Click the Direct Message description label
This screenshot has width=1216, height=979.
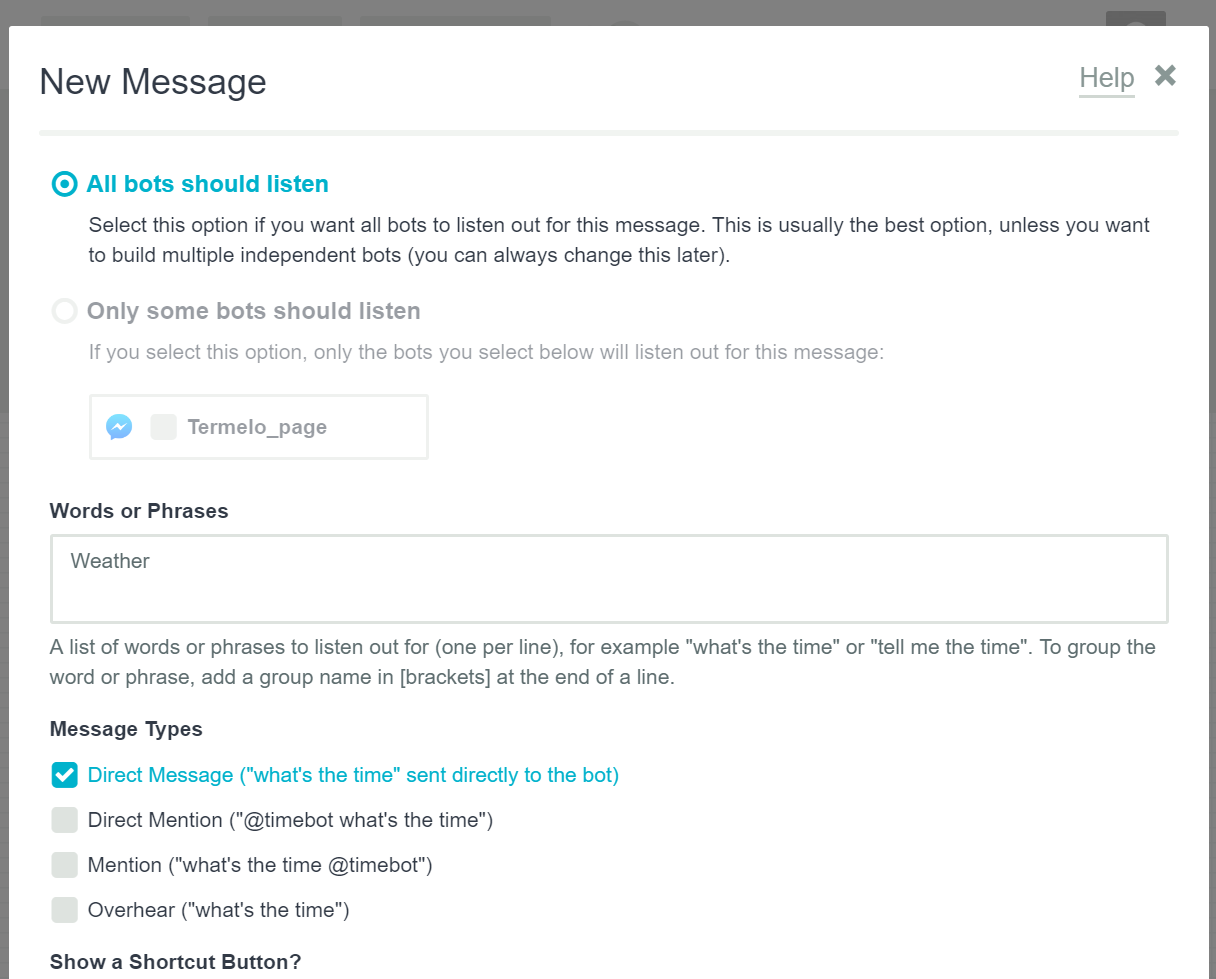354,775
